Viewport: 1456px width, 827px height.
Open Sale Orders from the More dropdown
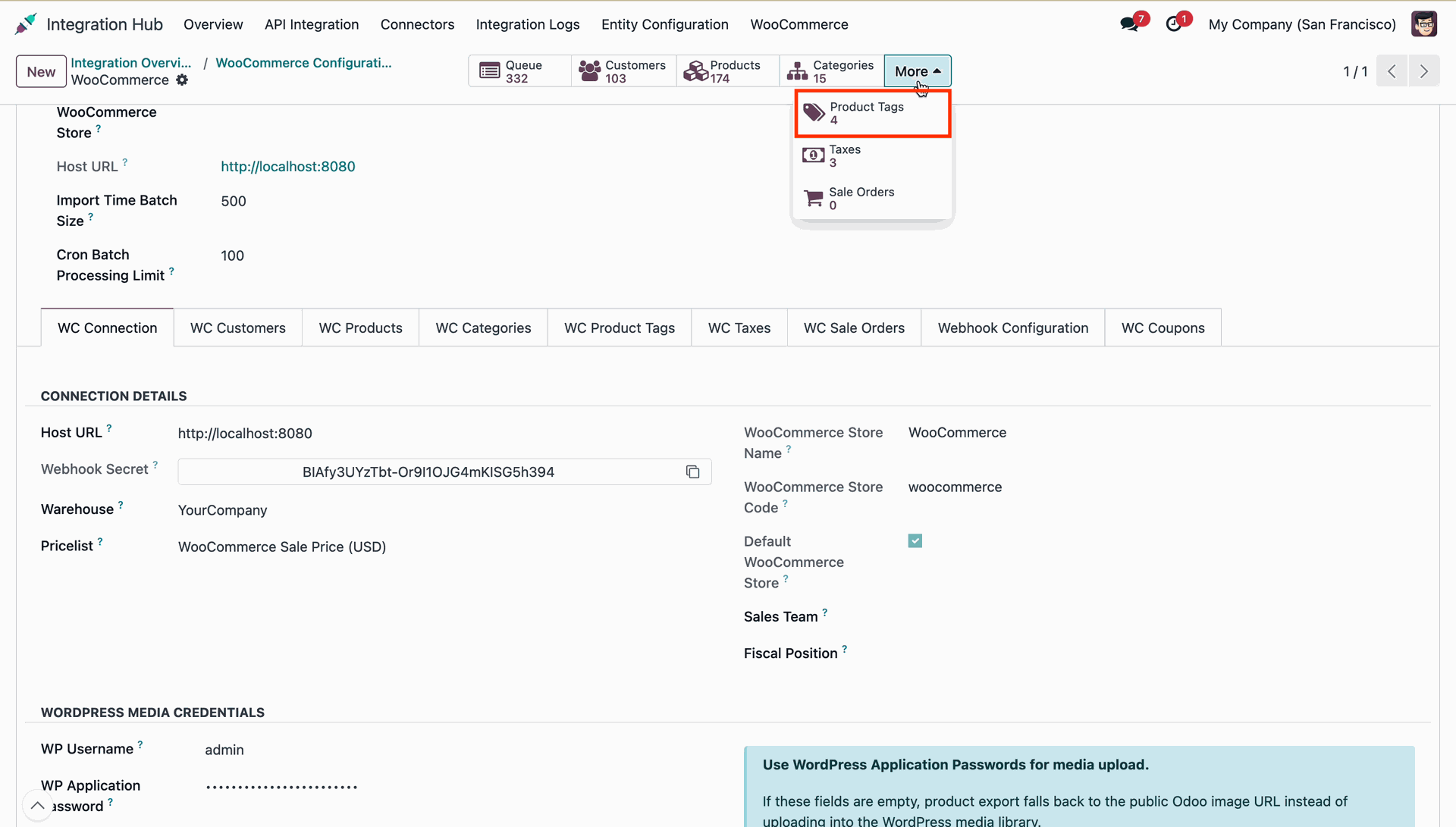pos(872,199)
